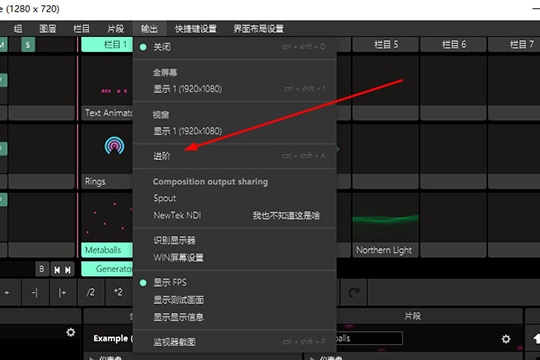Click Metaballs clip thumbnail
540x360 pixels.
107,217
